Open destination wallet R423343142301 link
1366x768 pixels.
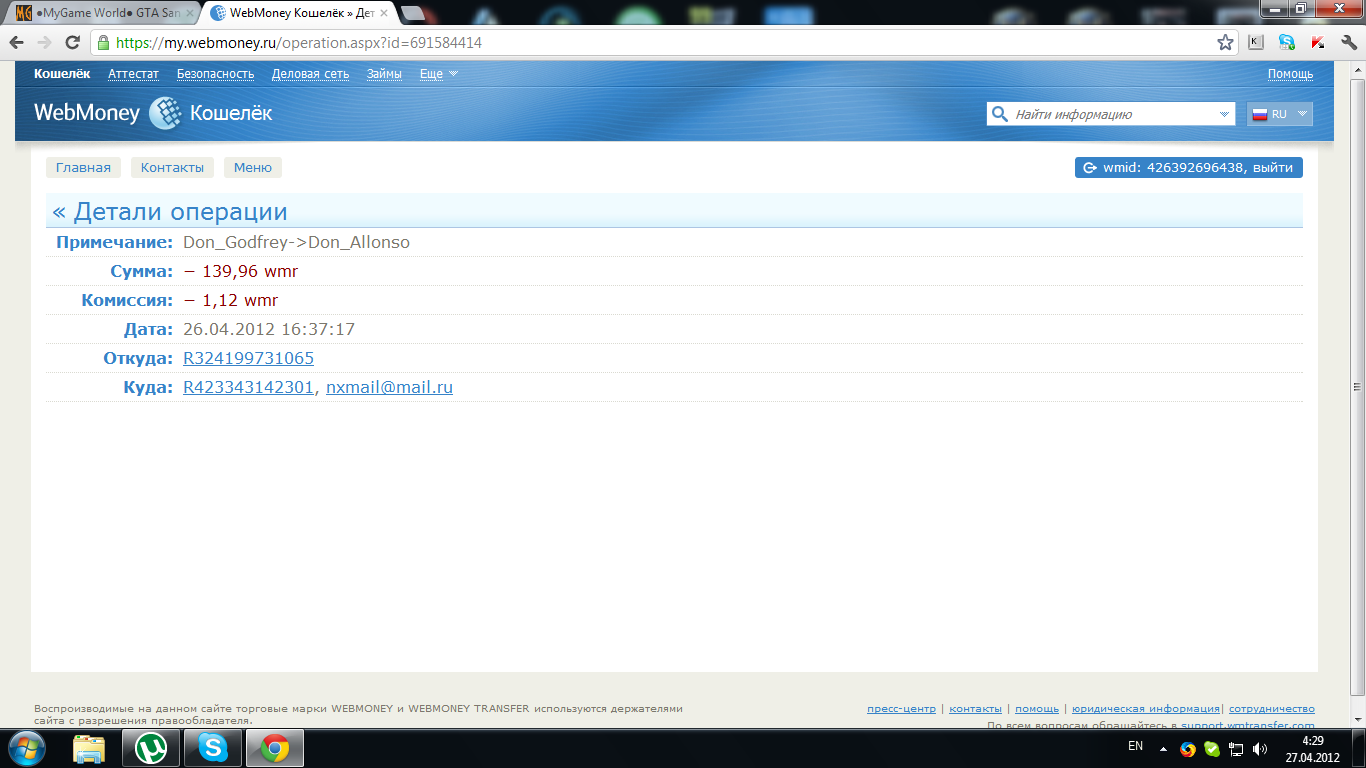coord(248,387)
